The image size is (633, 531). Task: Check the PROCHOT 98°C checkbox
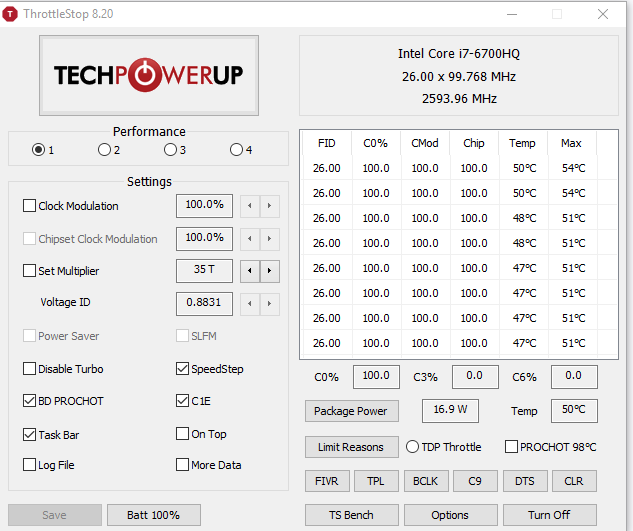coord(511,447)
